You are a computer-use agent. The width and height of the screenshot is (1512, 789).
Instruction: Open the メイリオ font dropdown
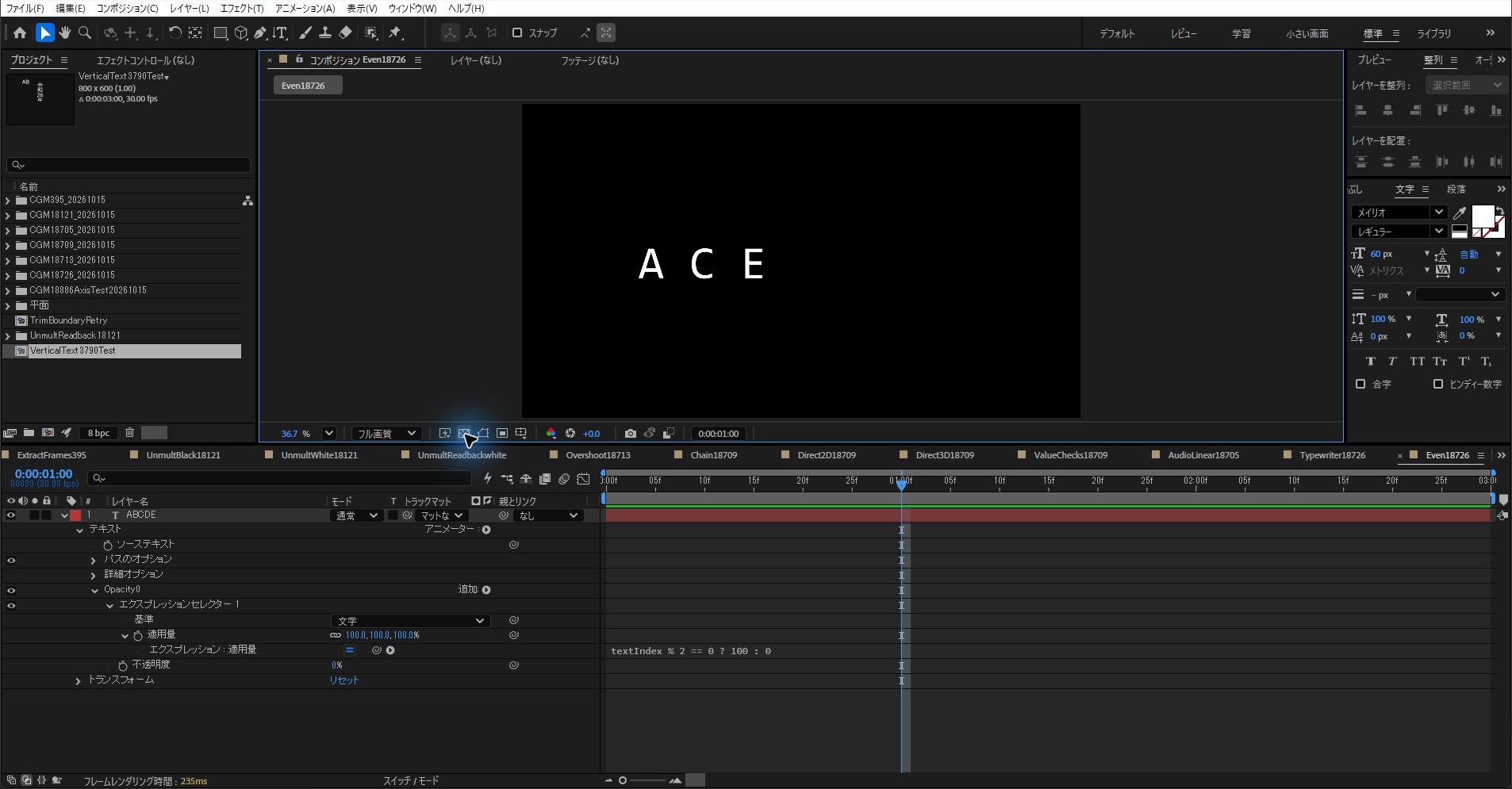[x=1399, y=213]
